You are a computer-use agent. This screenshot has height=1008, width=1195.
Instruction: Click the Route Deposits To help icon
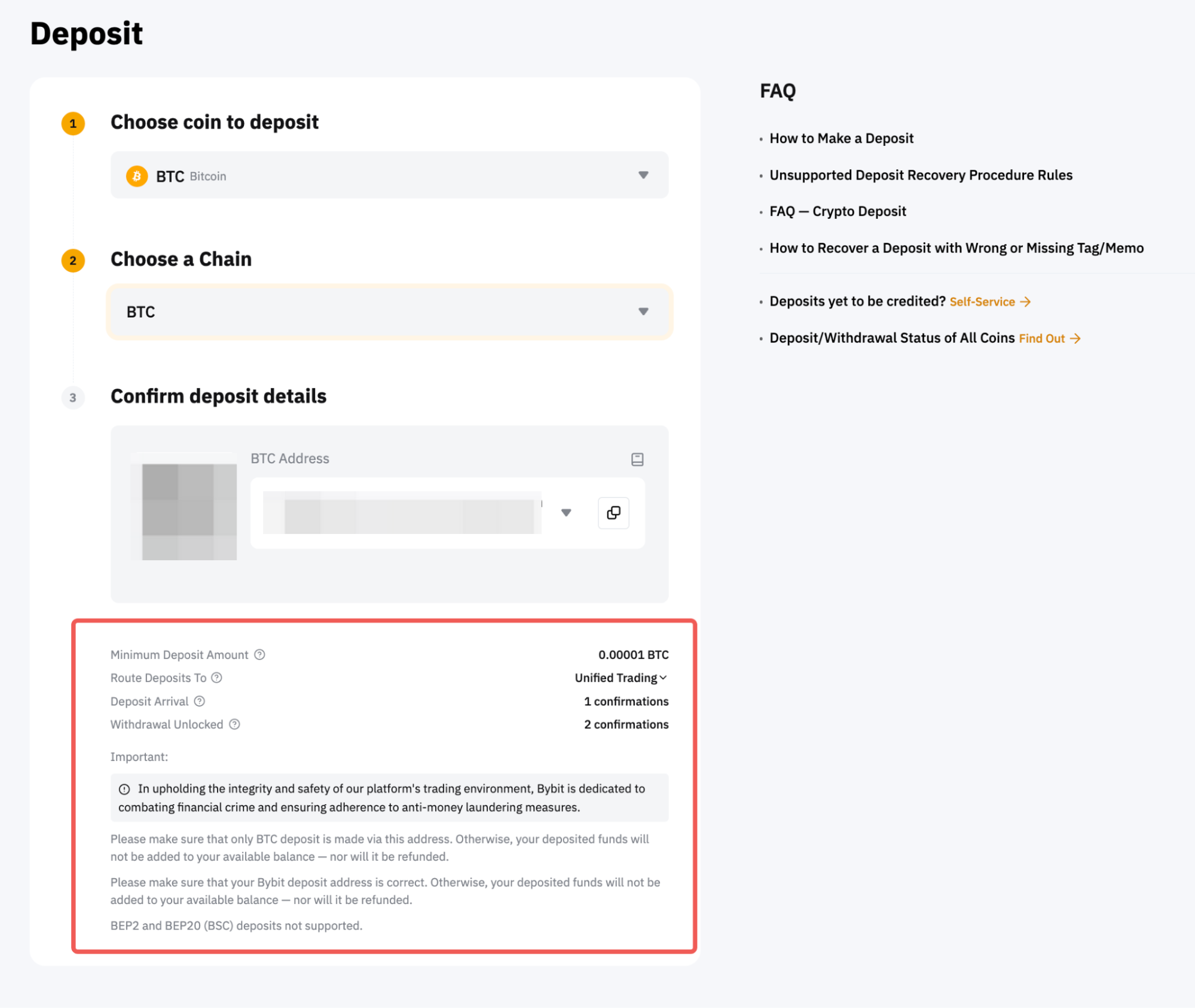tap(217, 677)
